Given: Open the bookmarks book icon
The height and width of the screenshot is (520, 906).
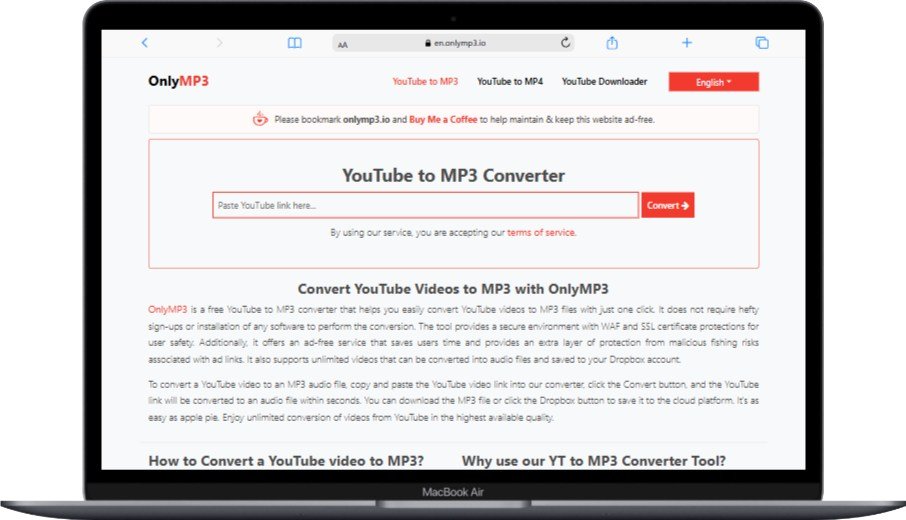Looking at the screenshot, I should 295,43.
